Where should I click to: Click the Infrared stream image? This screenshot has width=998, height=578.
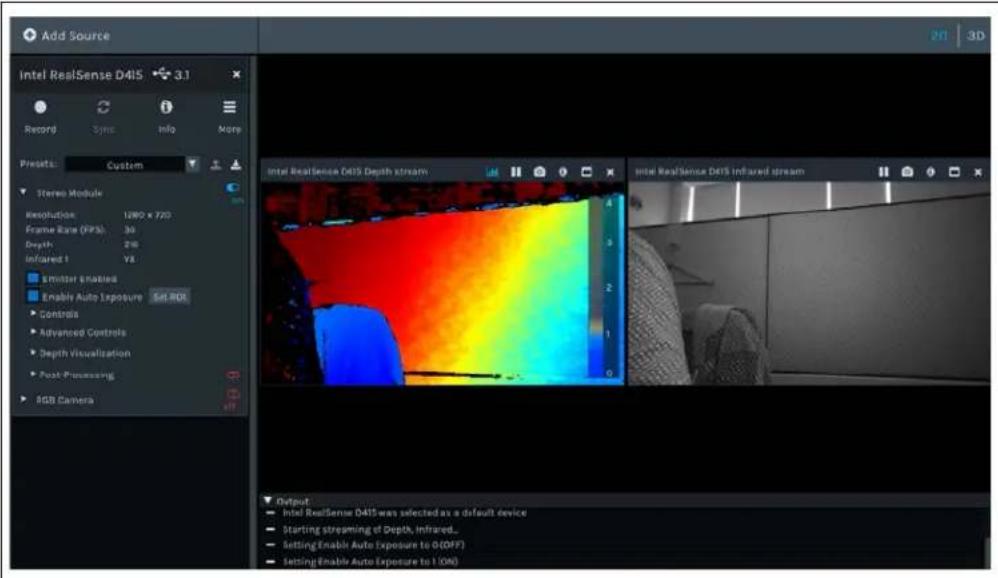pos(809,284)
